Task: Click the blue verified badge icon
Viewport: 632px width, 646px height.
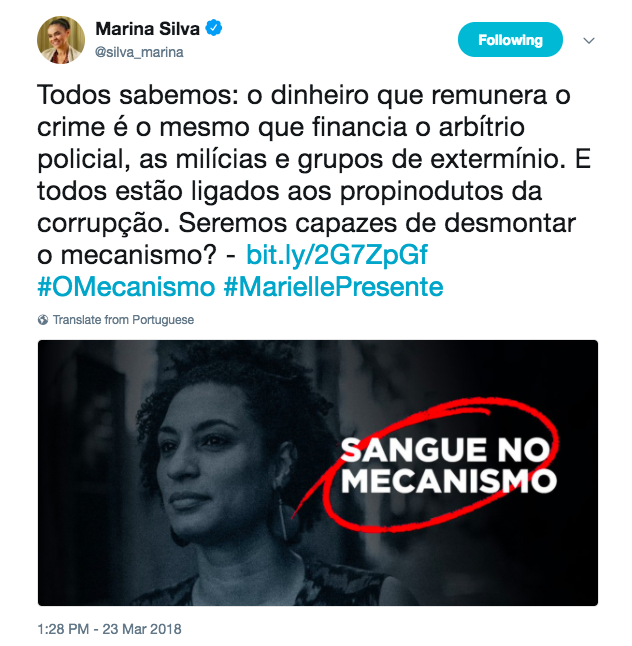Action: [214, 28]
